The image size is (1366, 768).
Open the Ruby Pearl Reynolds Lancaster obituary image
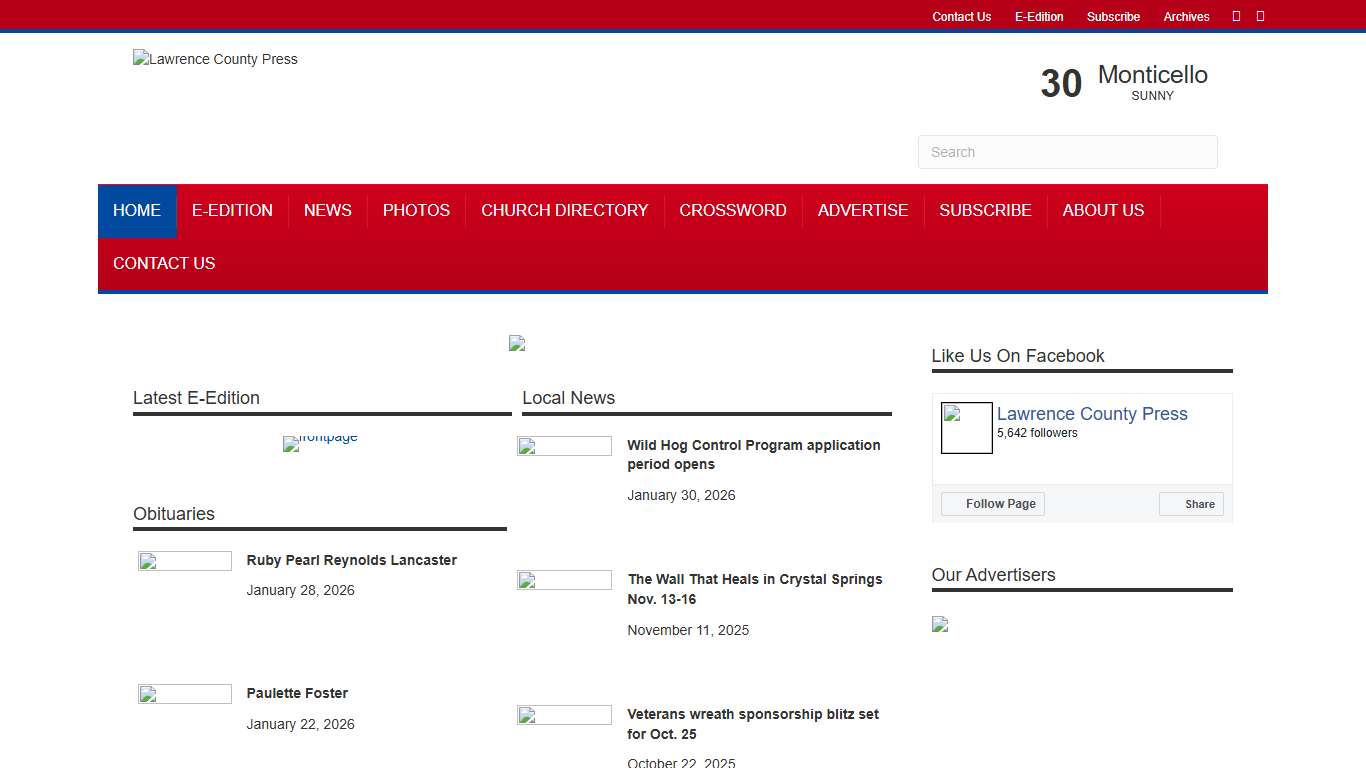[x=185, y=561]
